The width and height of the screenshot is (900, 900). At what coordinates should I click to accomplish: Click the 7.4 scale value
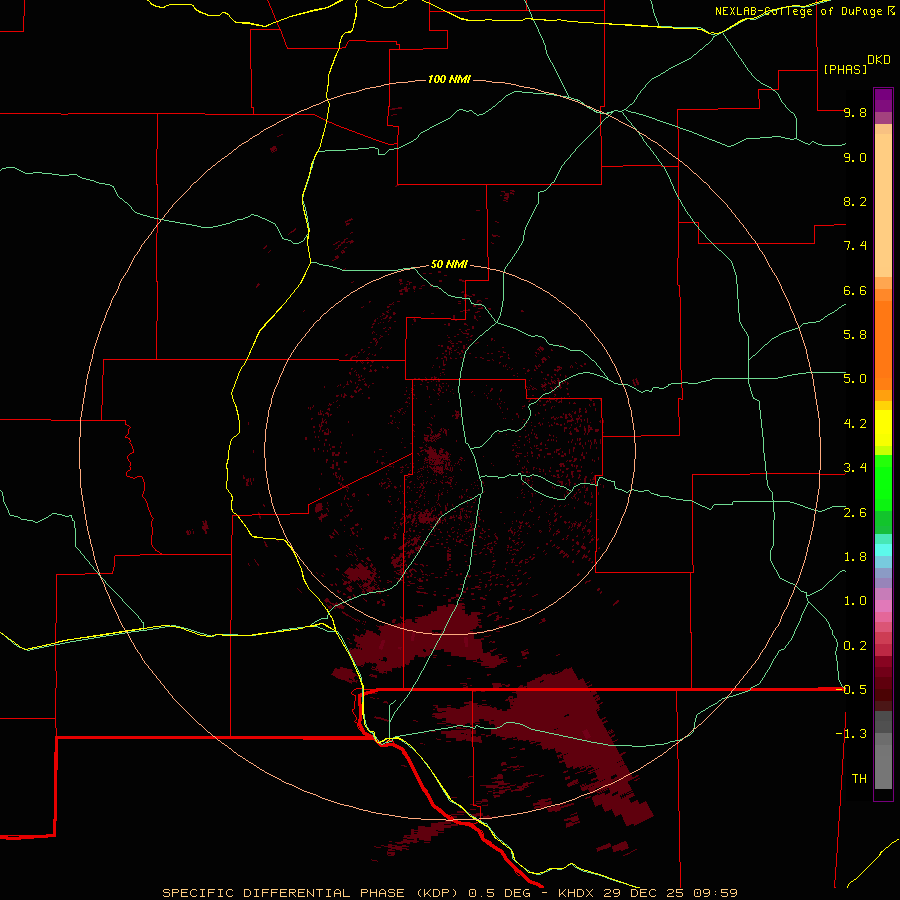click(x=855, y=246)
